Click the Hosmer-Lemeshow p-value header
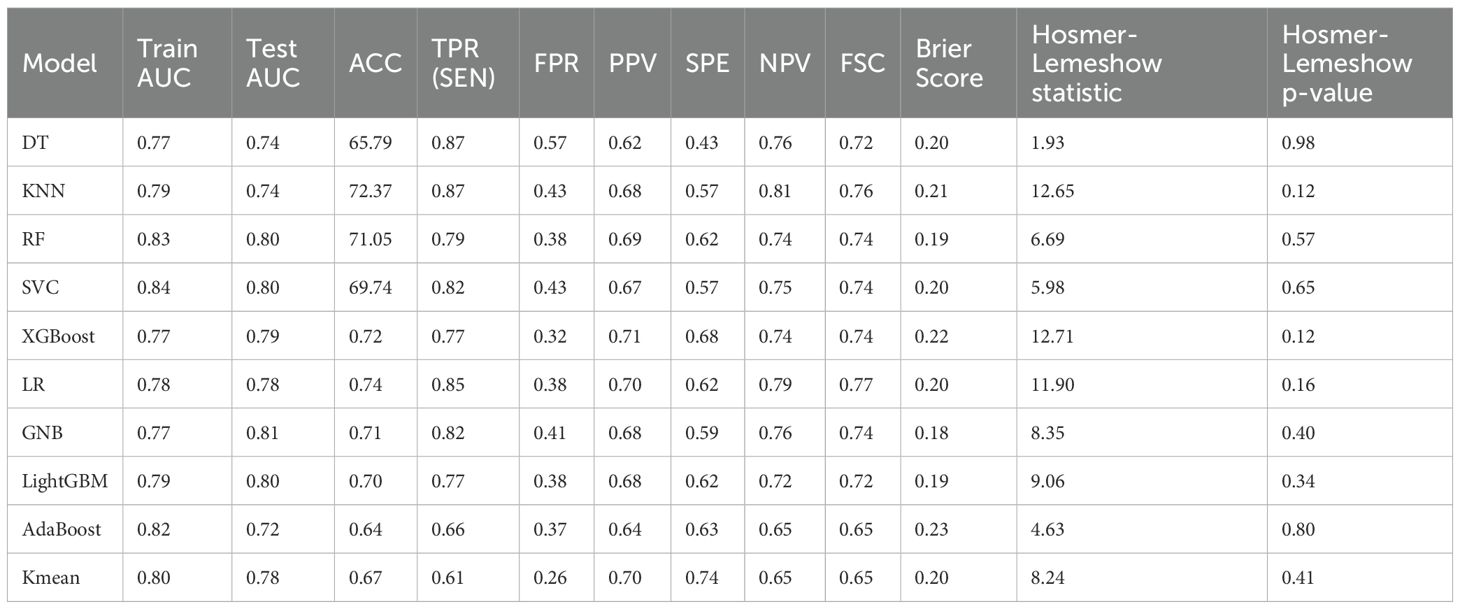 (1347, 63)
